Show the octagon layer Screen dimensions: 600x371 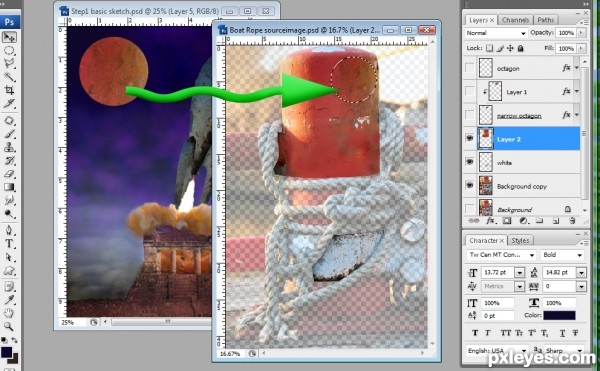(x=470, y=68)
